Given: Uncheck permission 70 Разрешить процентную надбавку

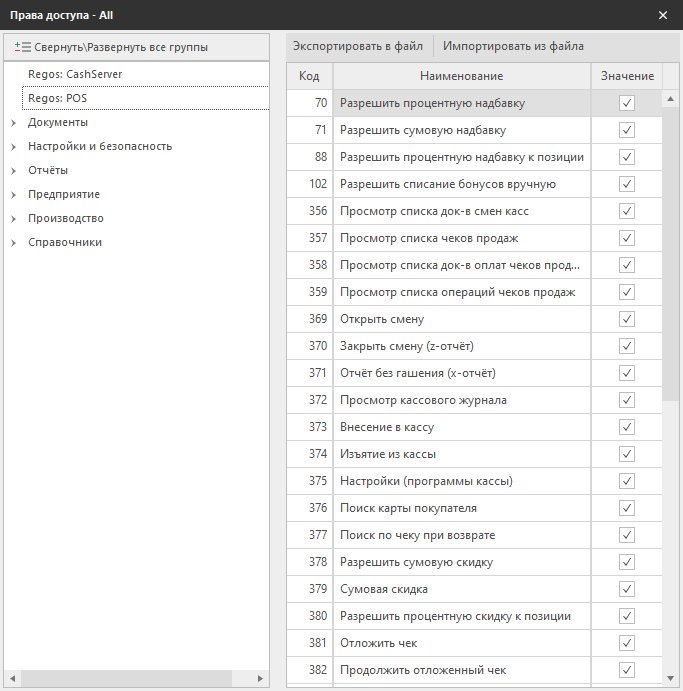Looking at the screenshot, I should (627, 102).
